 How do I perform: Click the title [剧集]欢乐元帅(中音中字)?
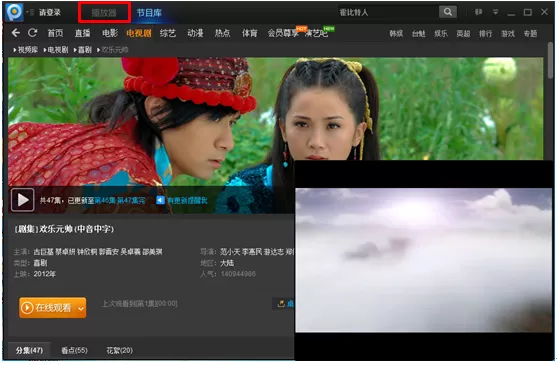(x=64, y=229)
